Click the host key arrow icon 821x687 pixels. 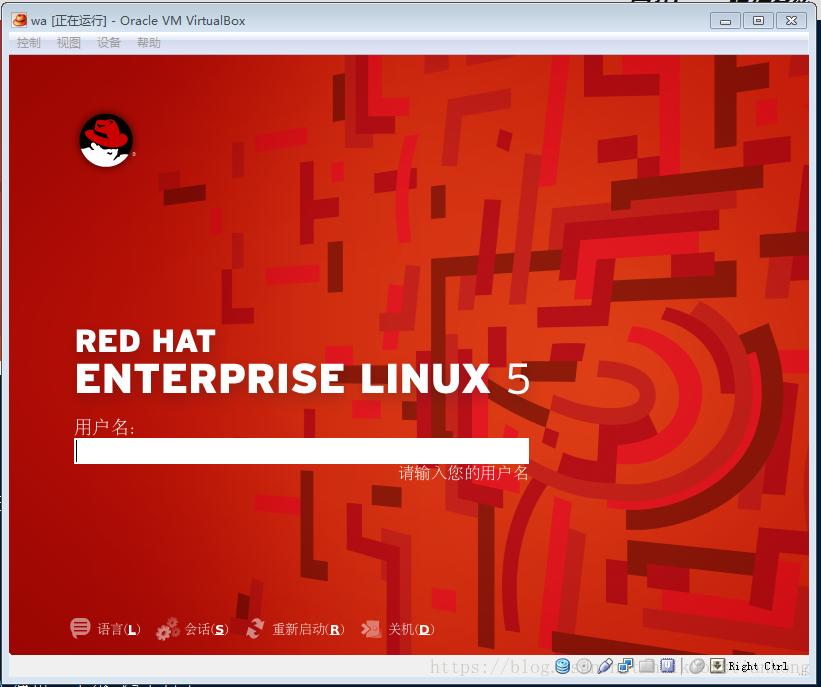[x=717, y=666]
